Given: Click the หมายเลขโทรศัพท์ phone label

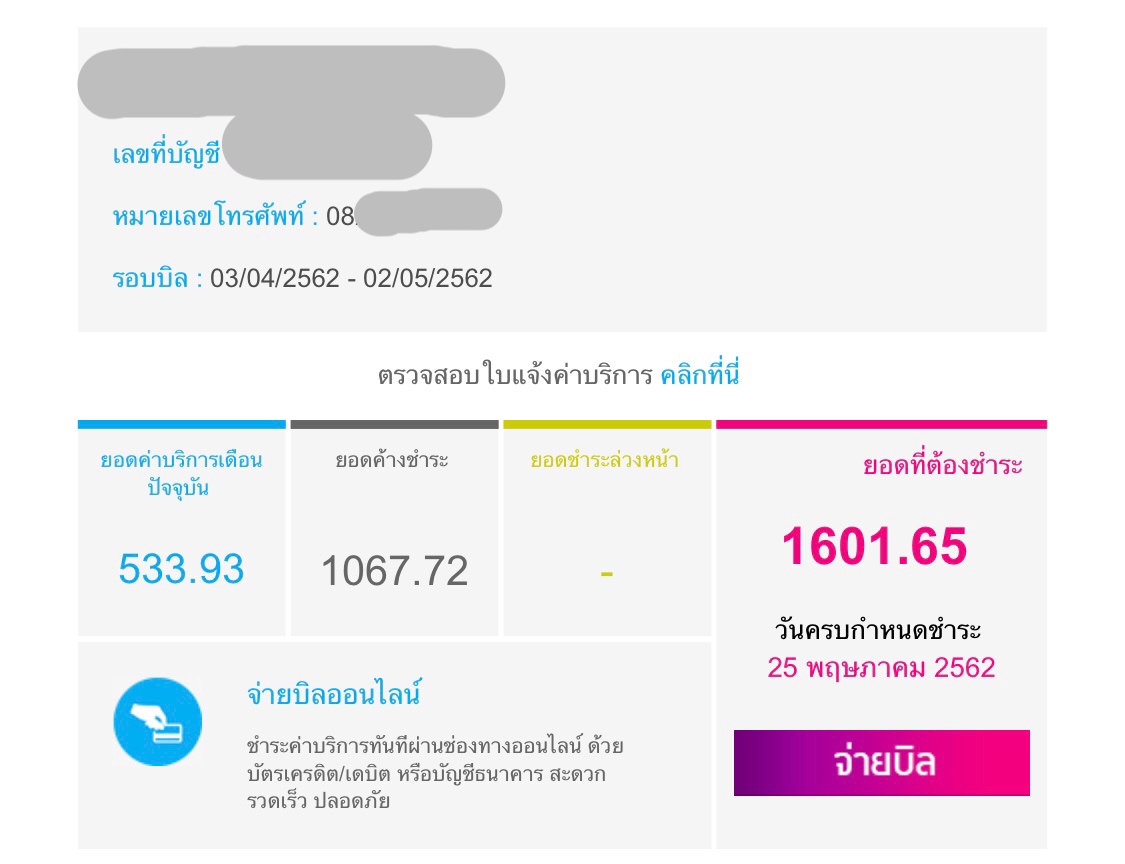Looking at the screenshot, I should (215, 216).
